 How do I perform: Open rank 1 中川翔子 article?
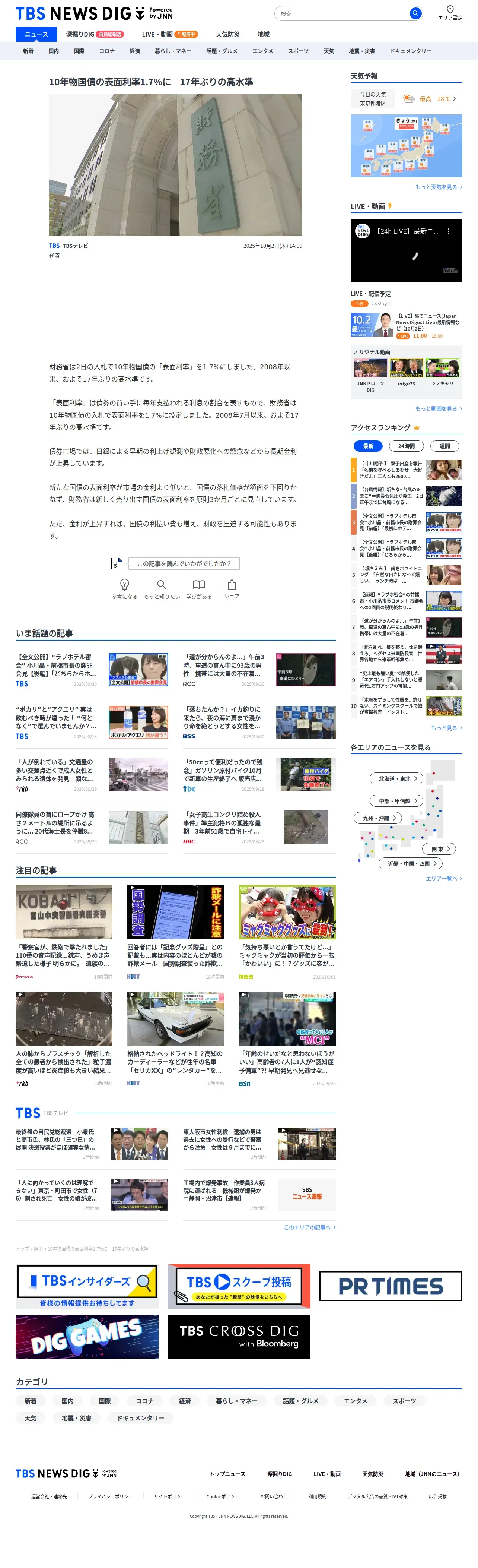pos(406,470)
